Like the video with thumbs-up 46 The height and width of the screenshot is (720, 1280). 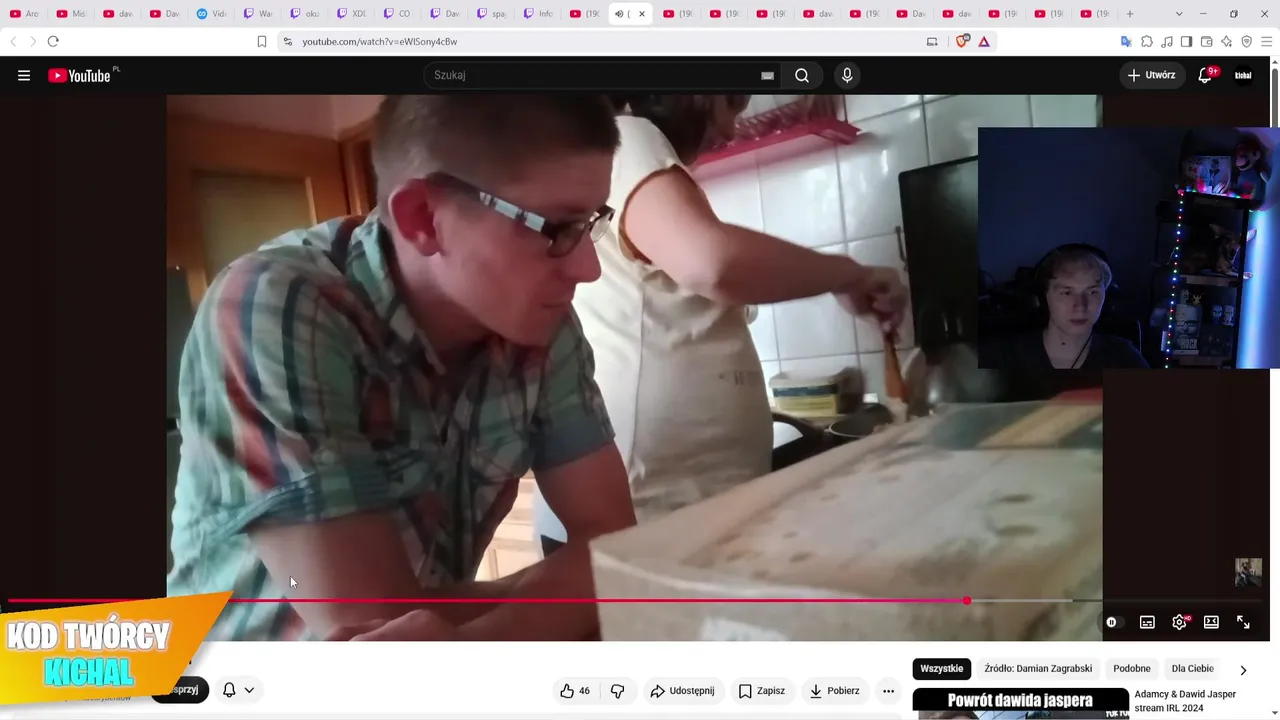pyautogui.click(x=575, y=691)
